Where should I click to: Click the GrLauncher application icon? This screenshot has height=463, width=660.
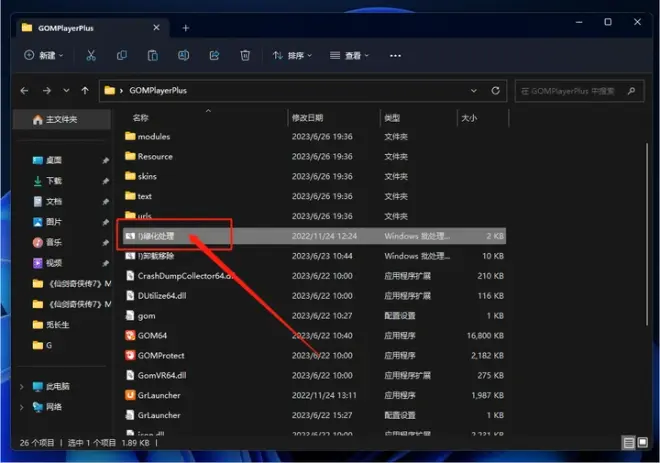point(130,395)
